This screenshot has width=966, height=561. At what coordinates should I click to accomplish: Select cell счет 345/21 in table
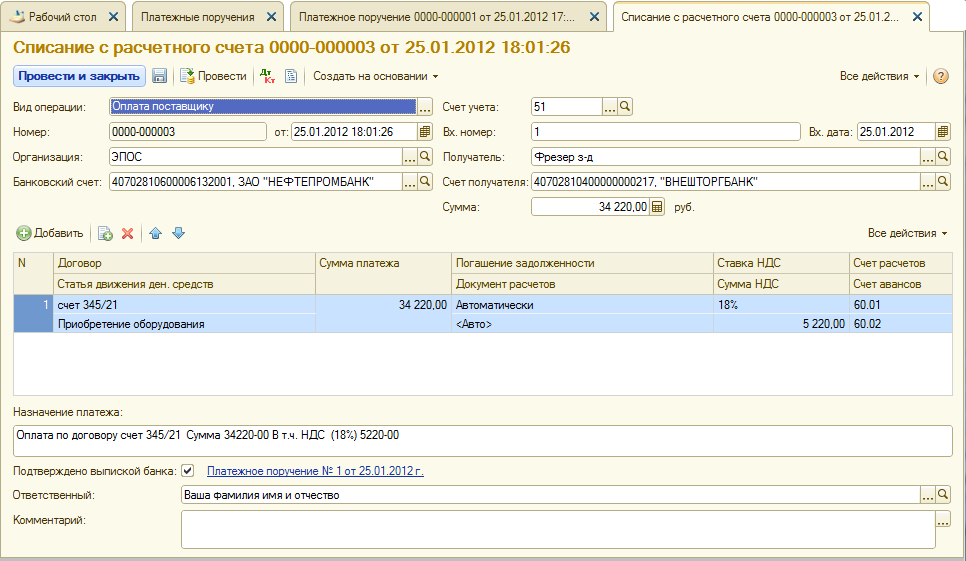(x=184, y=305)
